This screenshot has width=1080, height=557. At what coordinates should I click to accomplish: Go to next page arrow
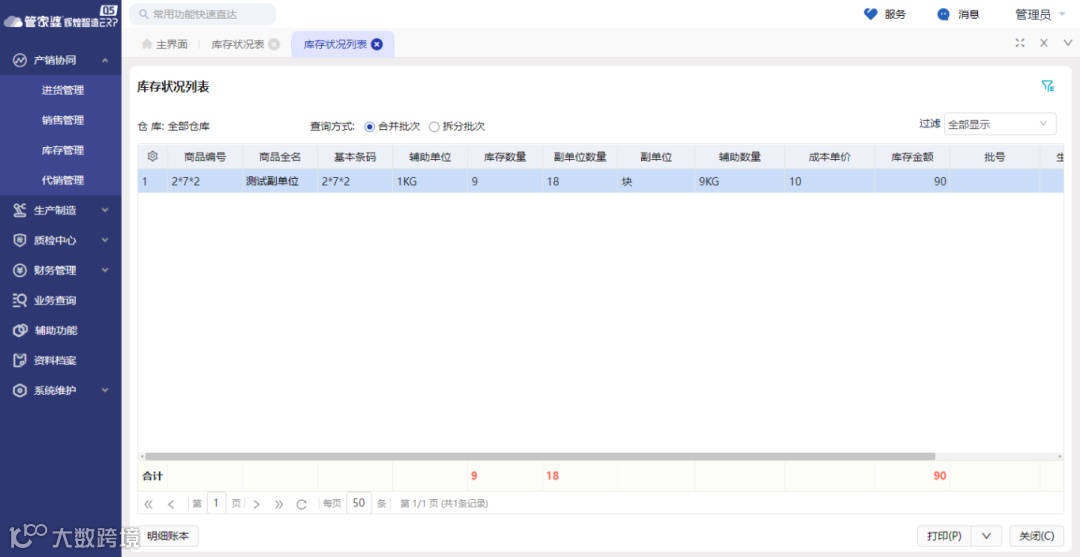tap(256, 504)
